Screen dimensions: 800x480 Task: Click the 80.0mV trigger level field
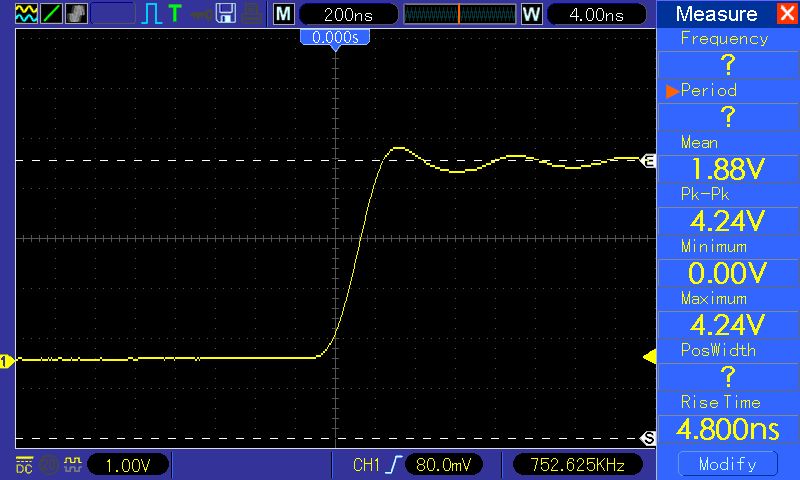(443, 465)
